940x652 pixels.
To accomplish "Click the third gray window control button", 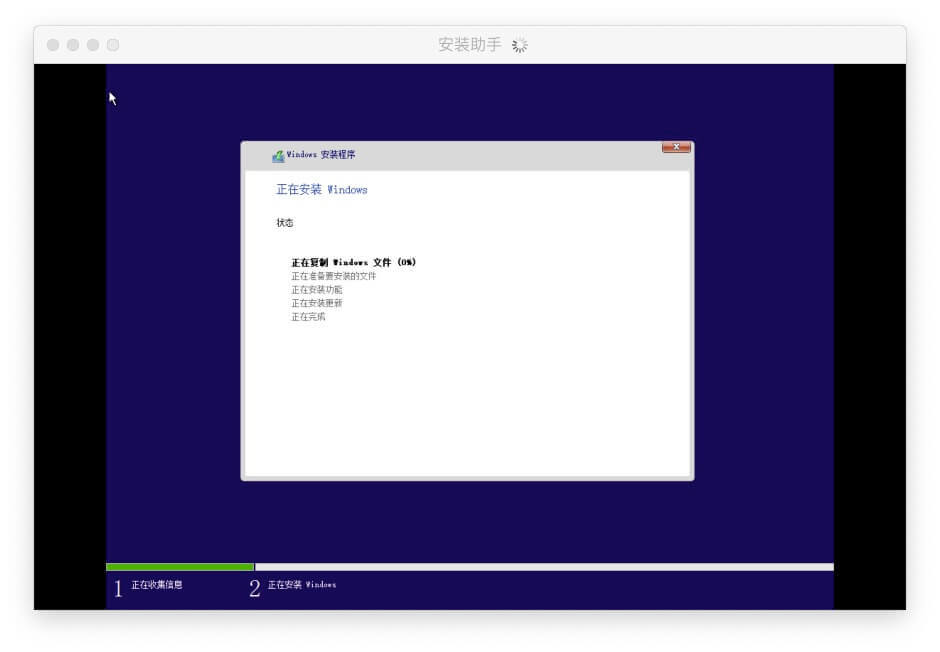I will [x=93, y=45].
